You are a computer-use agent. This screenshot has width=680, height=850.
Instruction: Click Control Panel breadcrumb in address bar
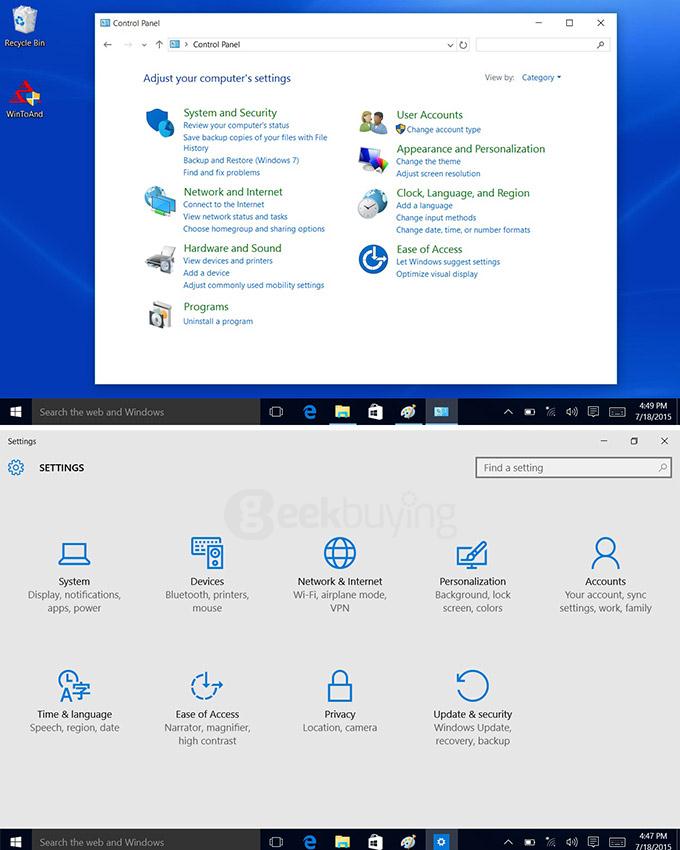[216, 45]
